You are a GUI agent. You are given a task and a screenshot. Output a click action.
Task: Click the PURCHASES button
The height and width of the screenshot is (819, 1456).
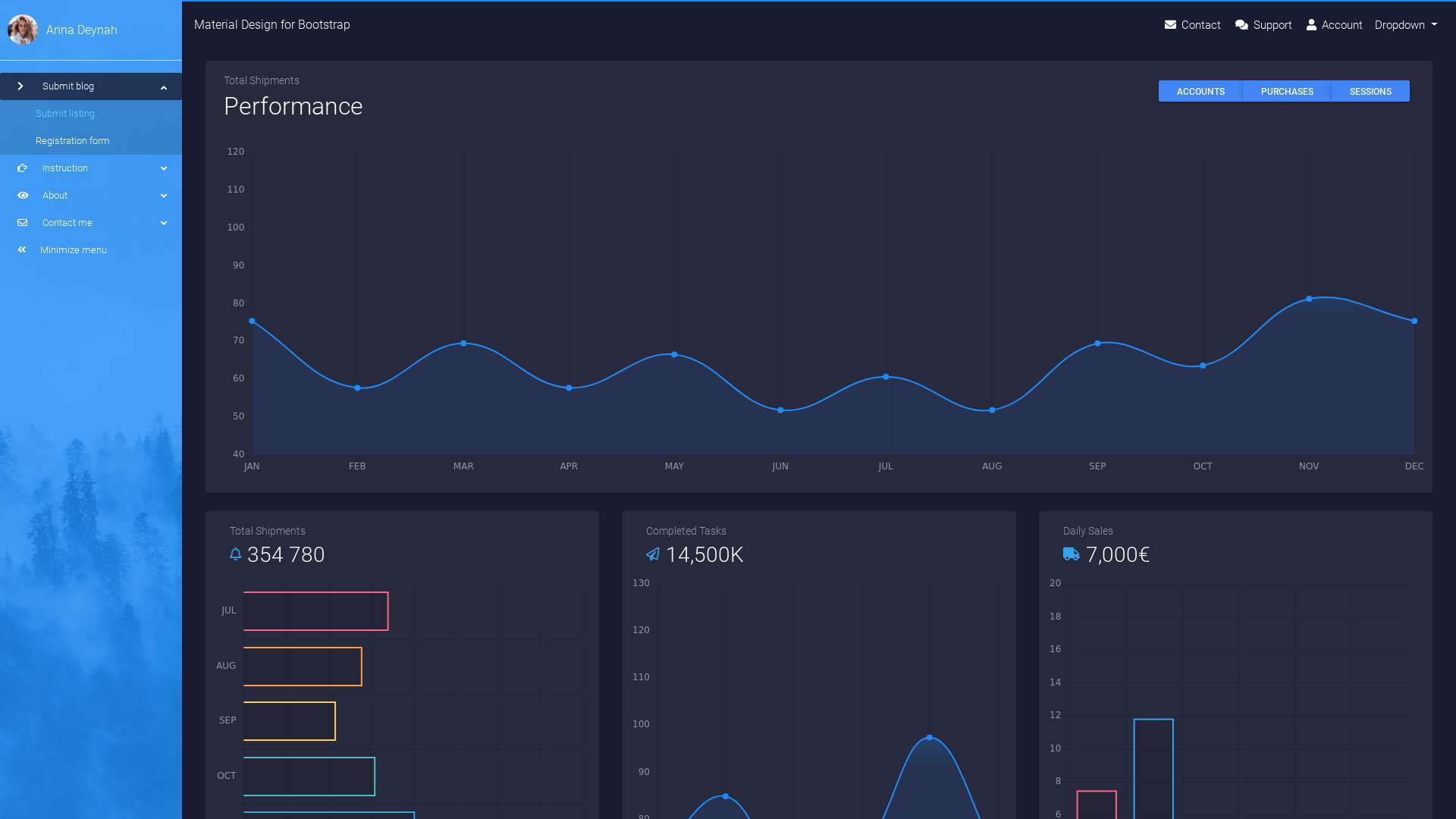[1286, 92]
